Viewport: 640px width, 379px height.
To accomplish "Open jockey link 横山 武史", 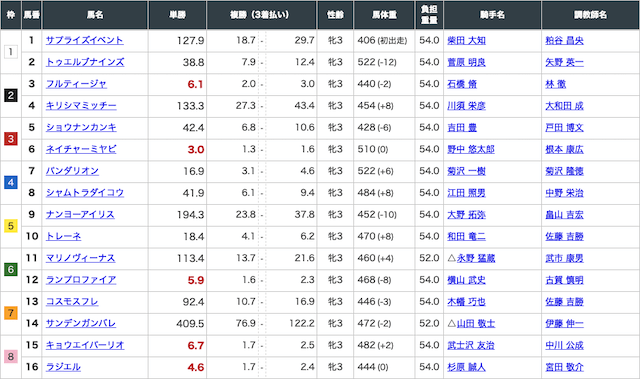I will point(467,280).
